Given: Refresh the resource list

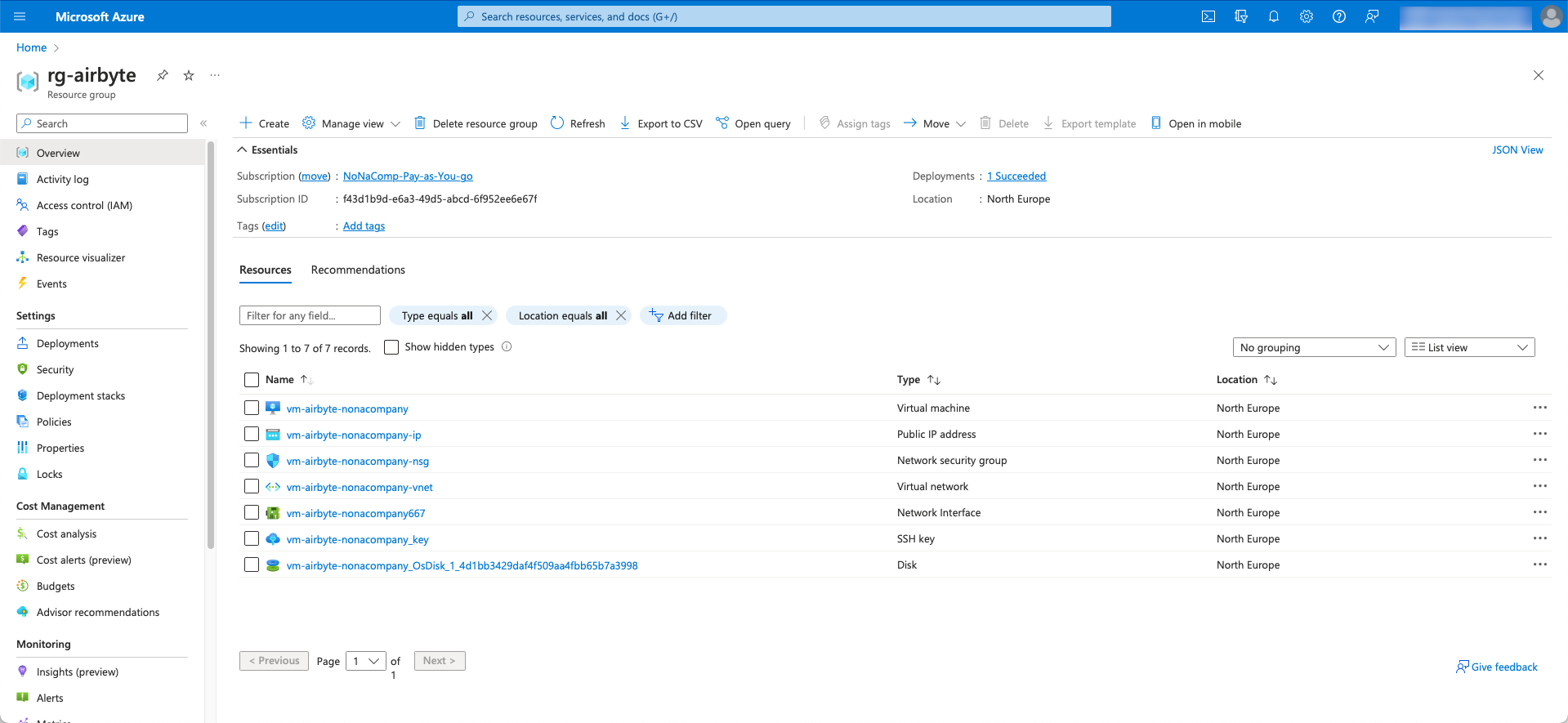Looking at the screenshot, I should pyautogui.click(x=578, y=123).
